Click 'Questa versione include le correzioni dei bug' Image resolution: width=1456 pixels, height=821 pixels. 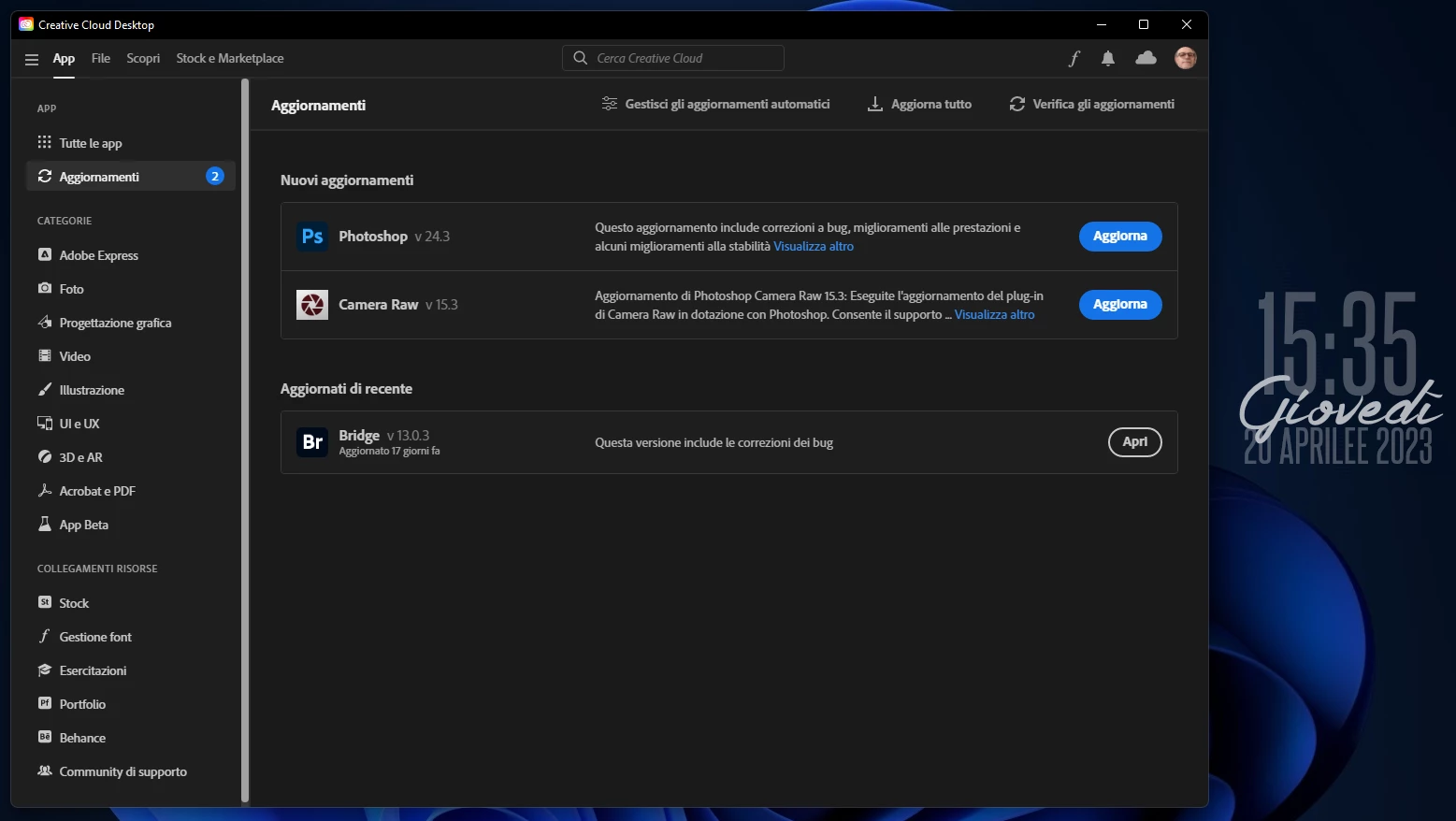tap(714, 443)
